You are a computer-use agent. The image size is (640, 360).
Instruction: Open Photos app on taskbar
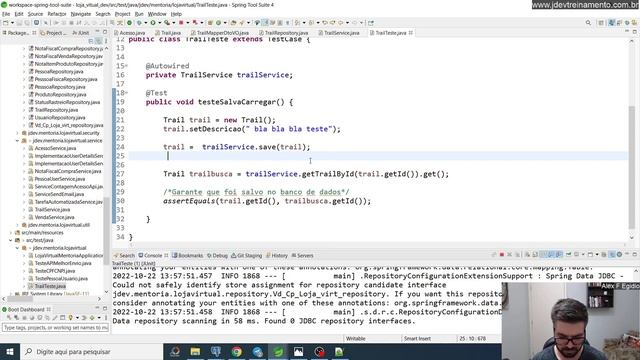(x=298, y=351)
